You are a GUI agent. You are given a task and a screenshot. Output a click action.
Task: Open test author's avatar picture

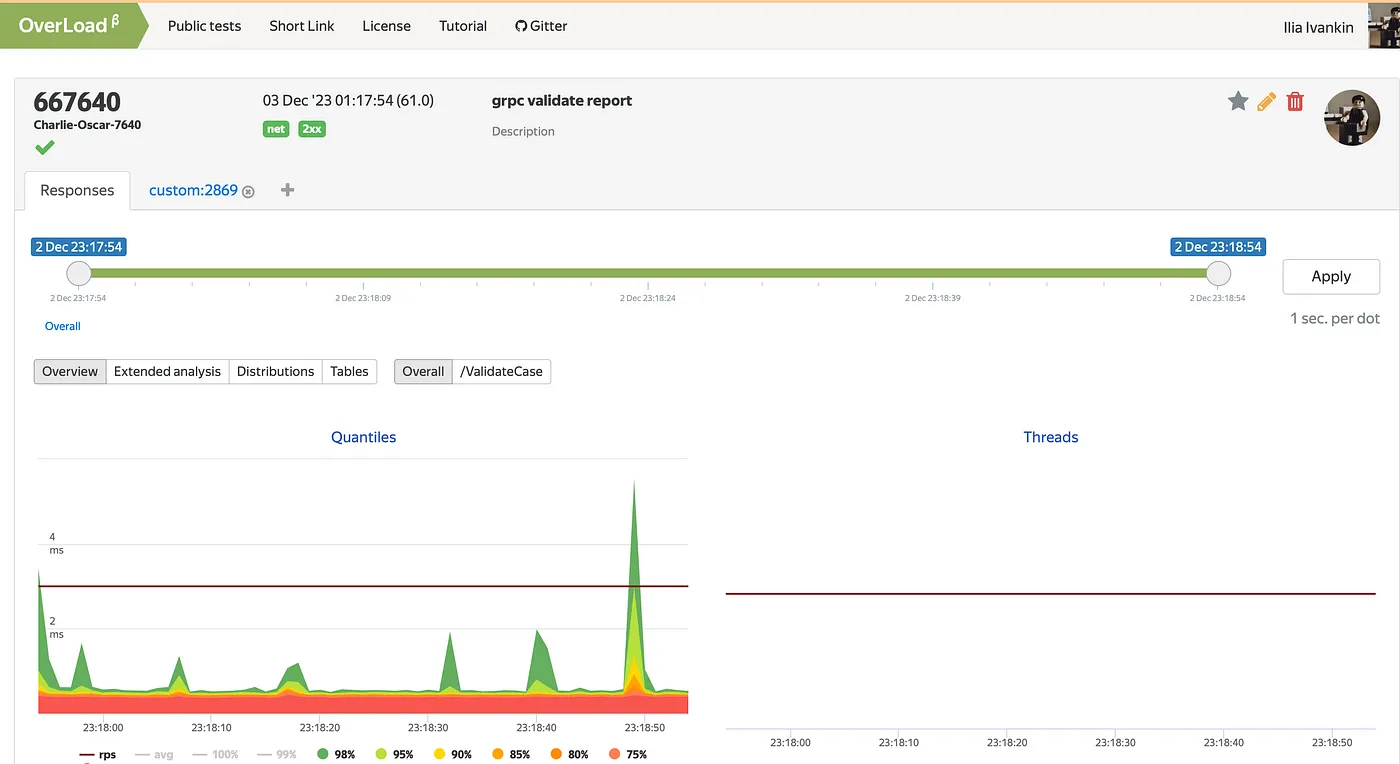tap(1352, 118)
